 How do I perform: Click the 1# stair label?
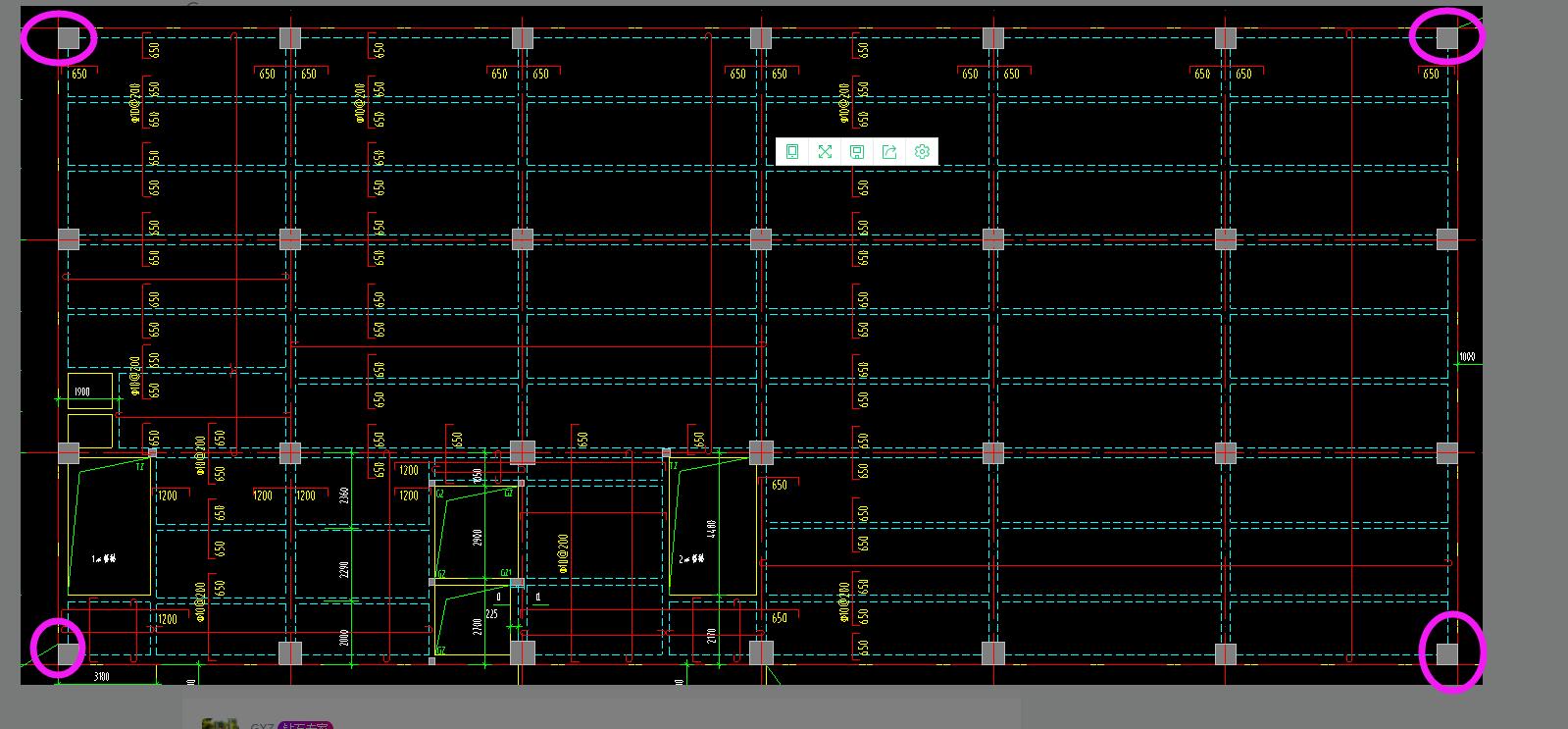104,558
